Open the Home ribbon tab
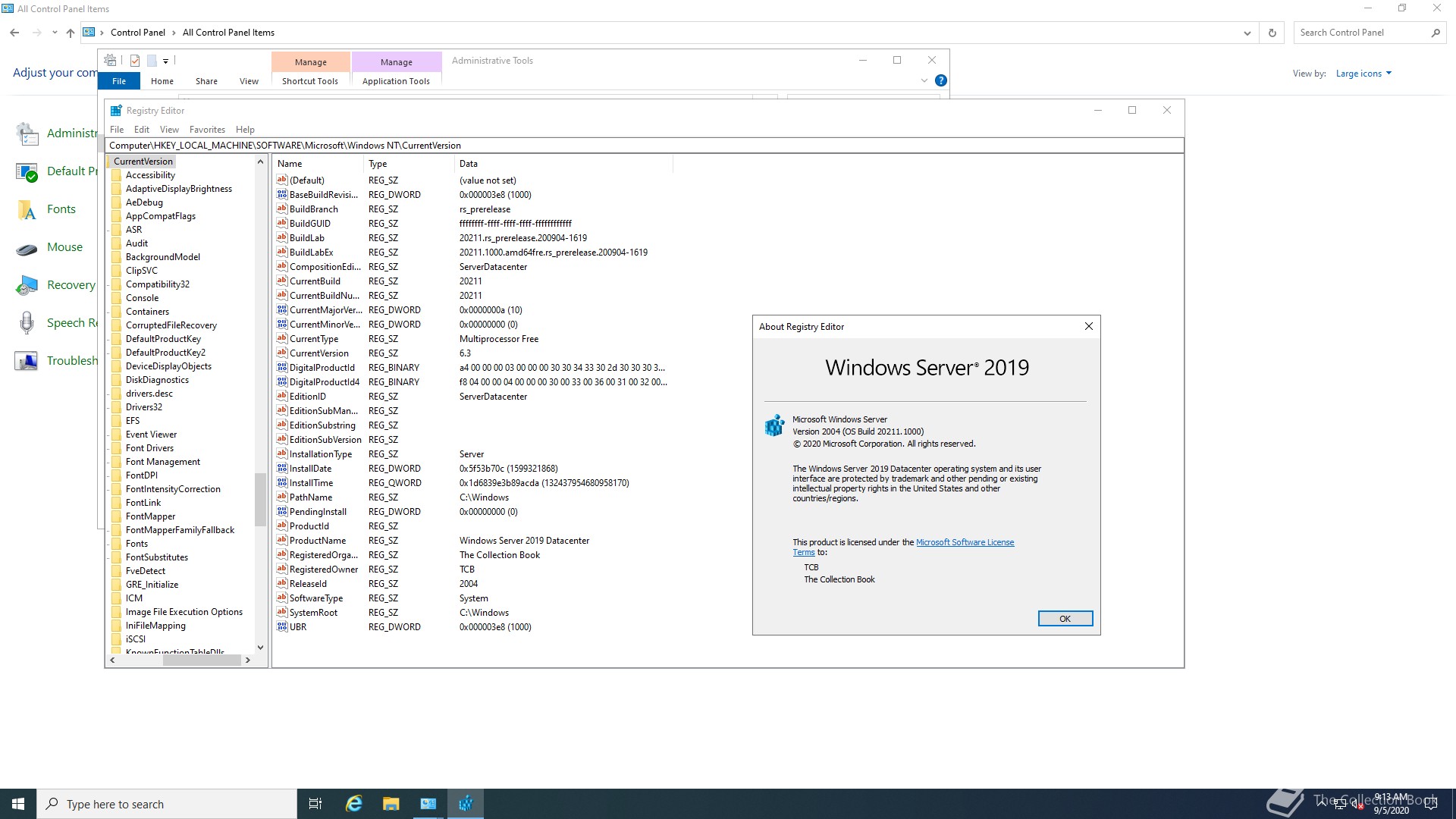Image resolution: width=1456 pixels, height=819 pixels. [162, 81]
